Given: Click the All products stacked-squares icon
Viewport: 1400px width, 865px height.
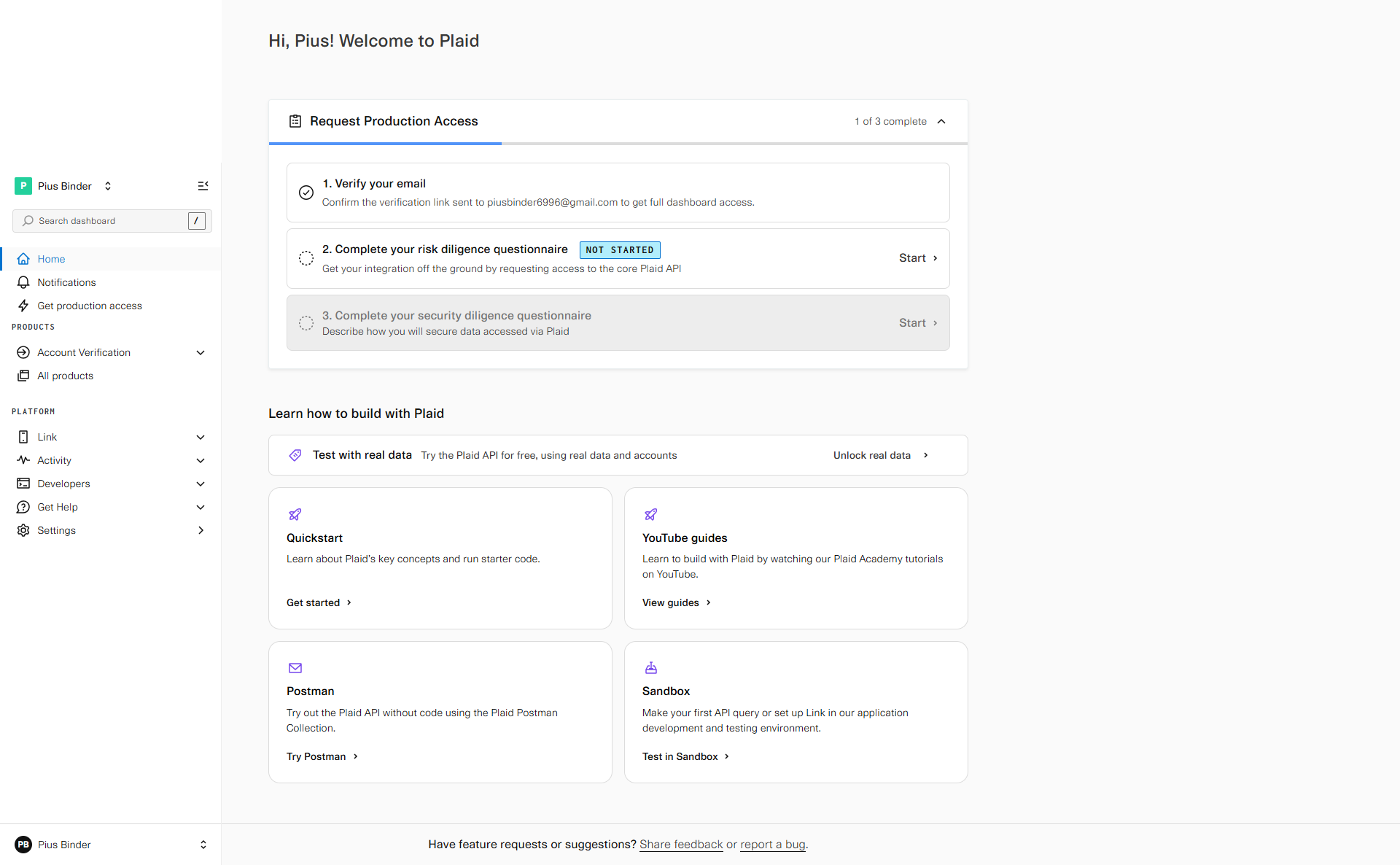Looking at the screenshot, I should pos(23,376).
